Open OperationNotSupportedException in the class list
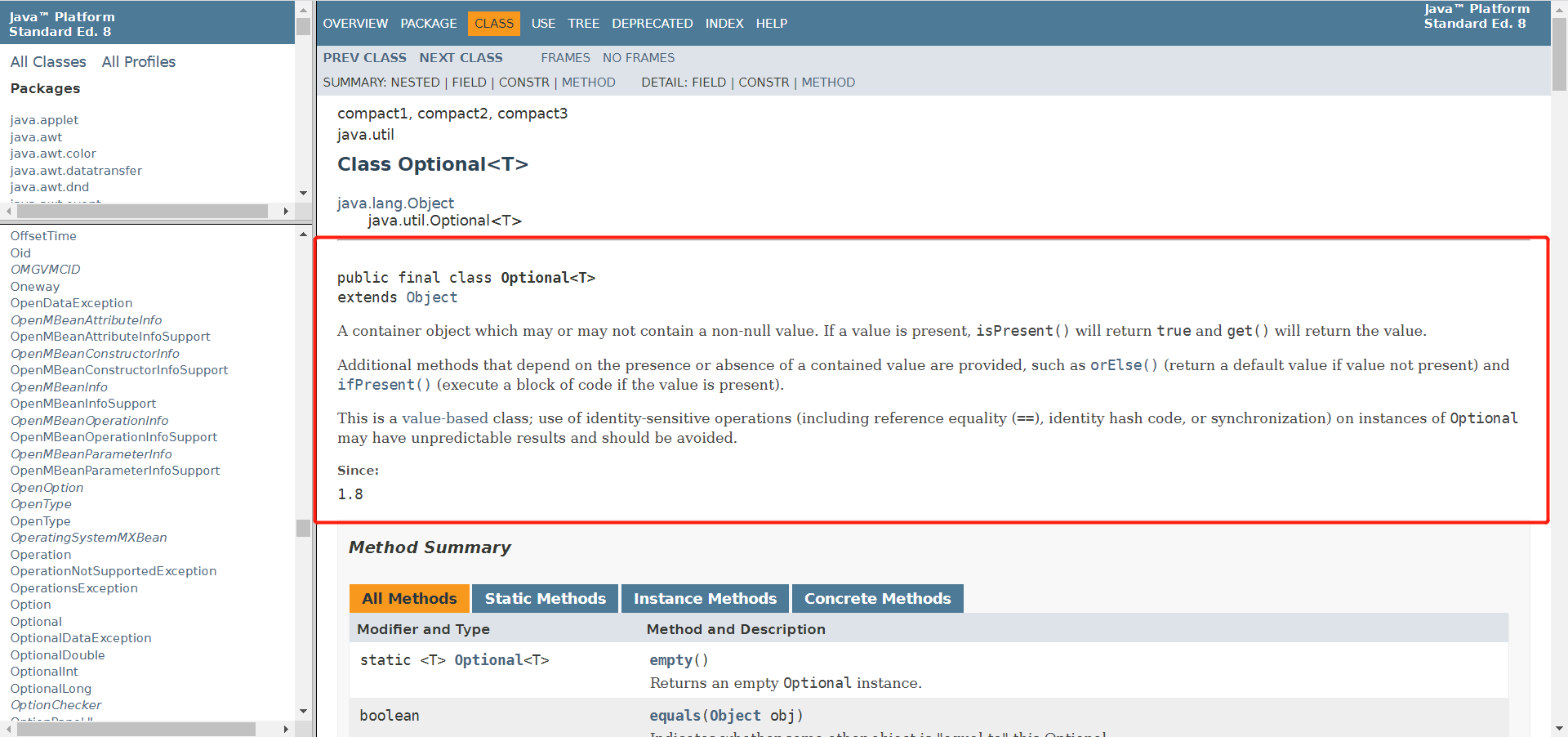This screenshot has width=1568, height=737. [x=114, y=571]
